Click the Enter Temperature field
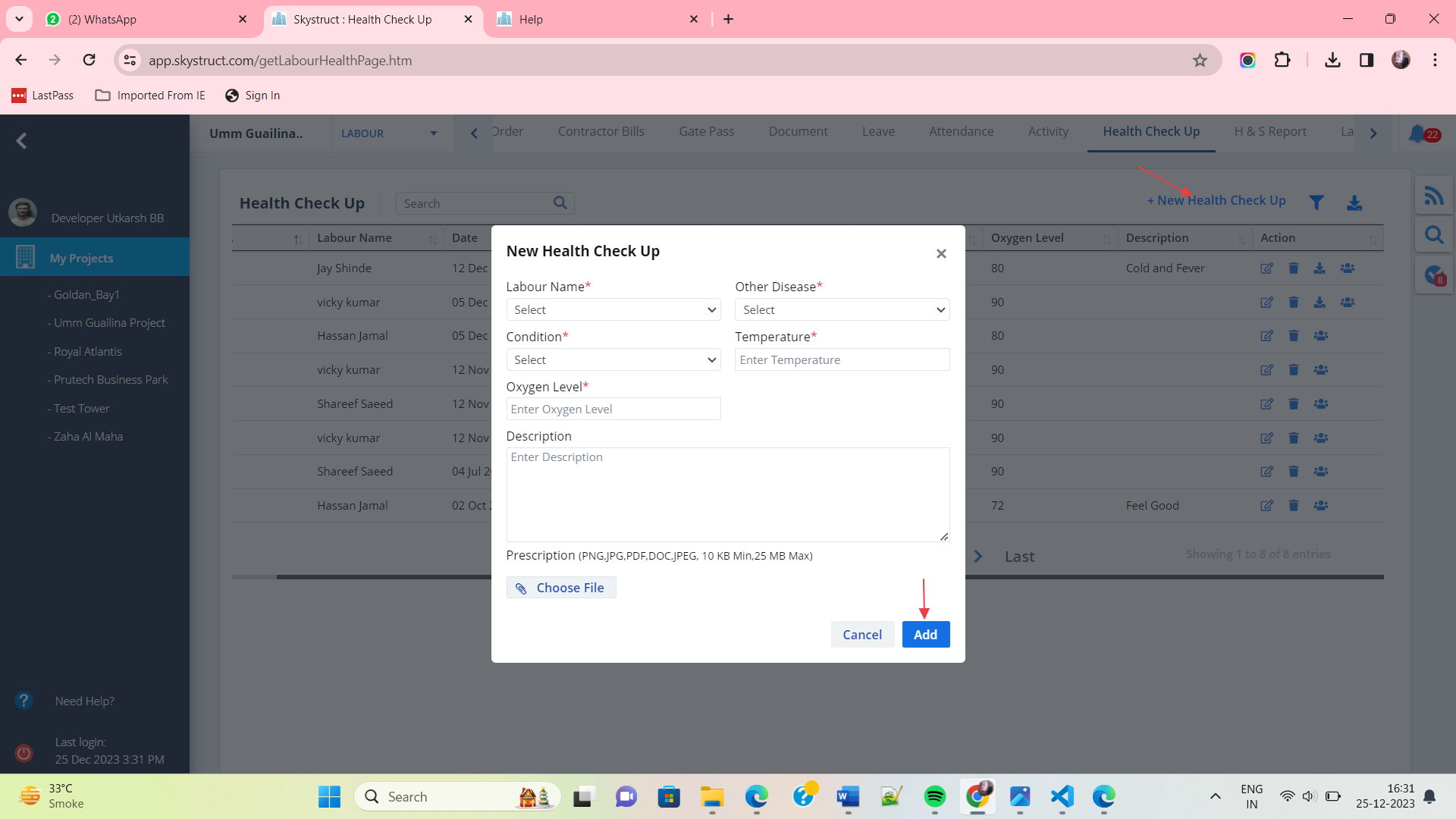 tap(842, 359)
